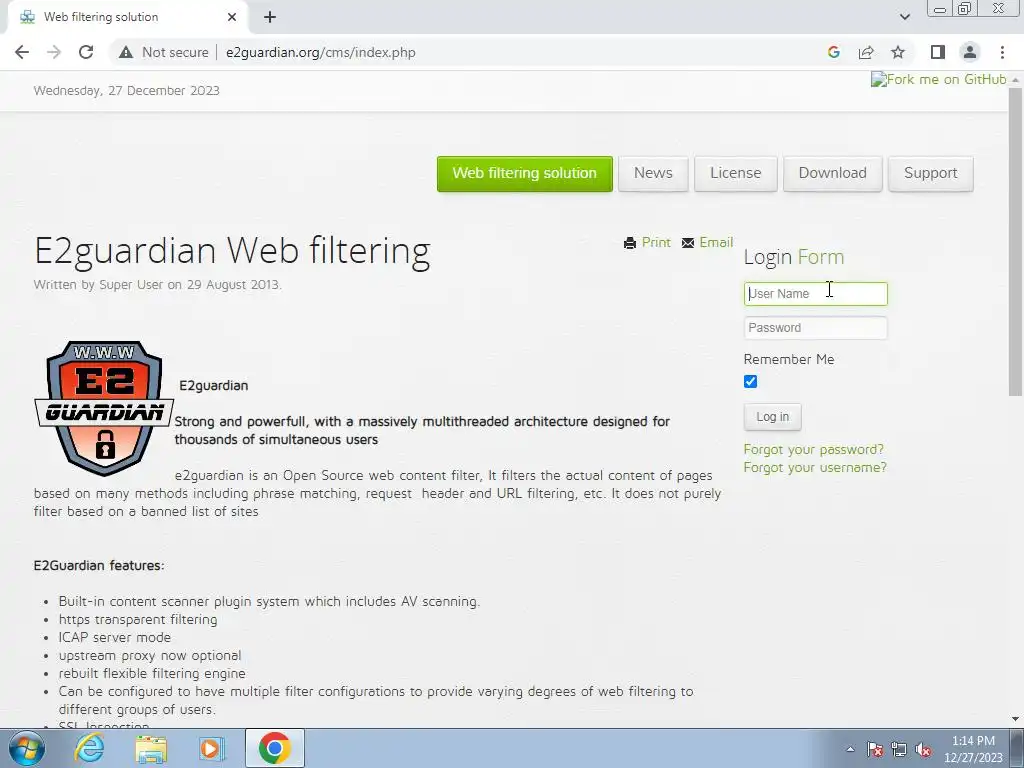This screenshot has height=768, width=1024.
Task: Select the Web filtering solution menu item
Action: tap(524, 174)
